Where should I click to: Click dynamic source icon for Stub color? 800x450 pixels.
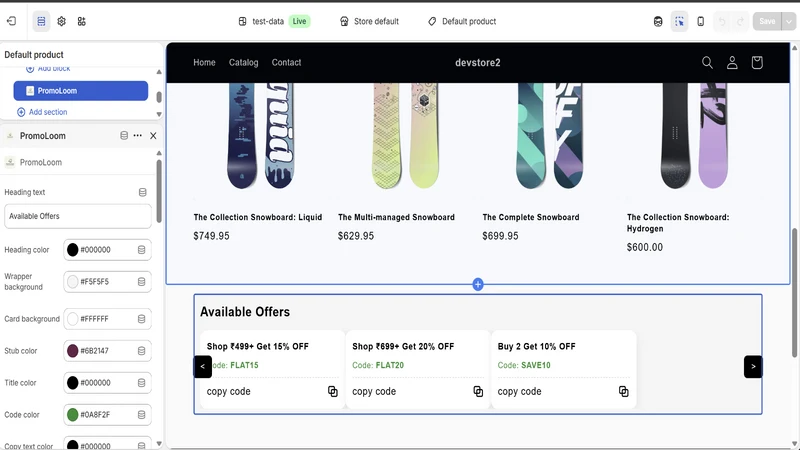[142, 351]
